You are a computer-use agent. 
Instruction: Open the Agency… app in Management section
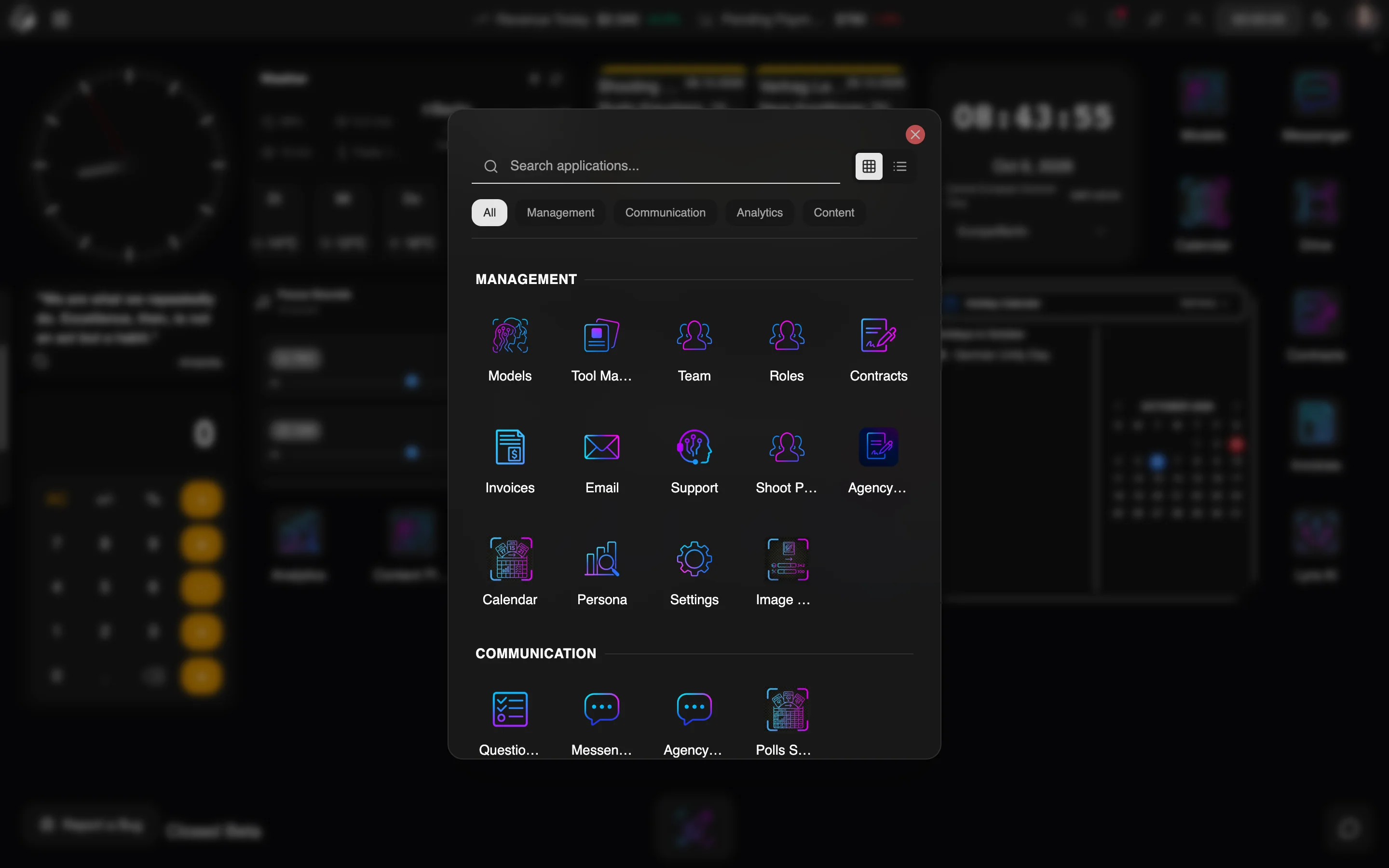[878, 461]
